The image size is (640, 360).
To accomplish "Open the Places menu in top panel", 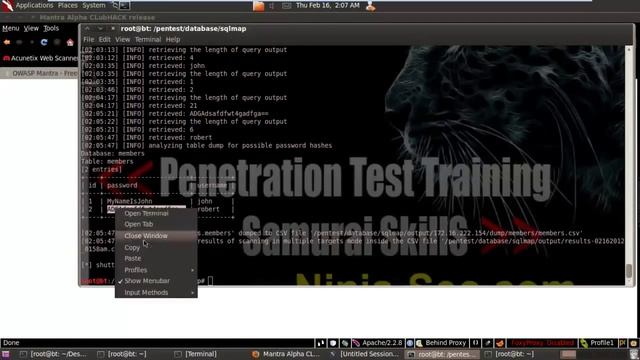I will [67, 5].
